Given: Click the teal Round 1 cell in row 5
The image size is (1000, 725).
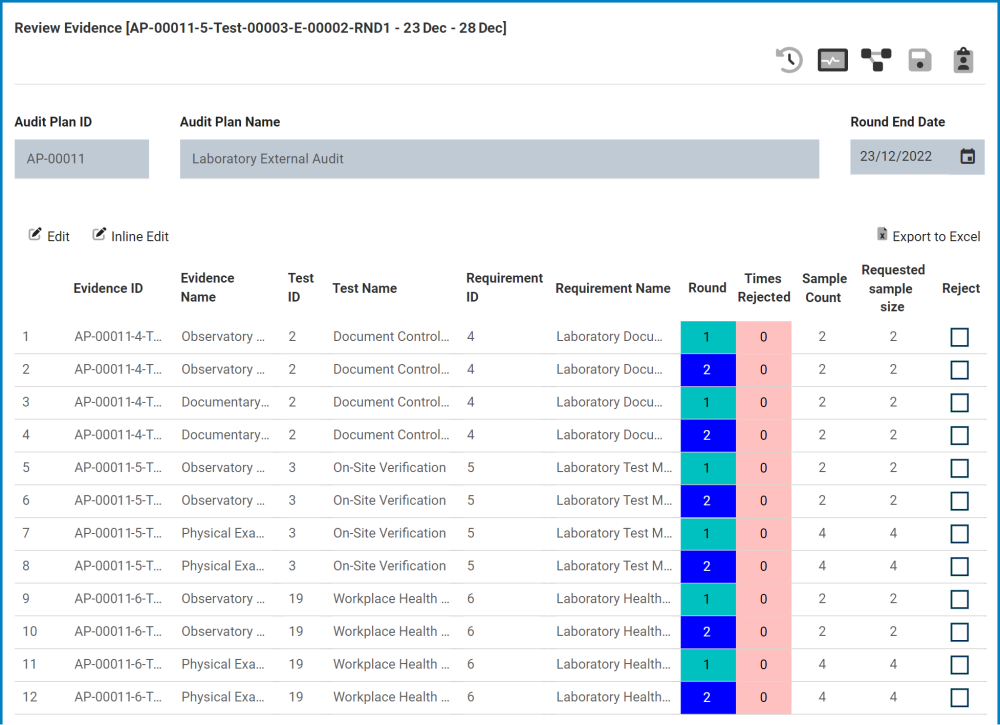Looking at the screenshot, I should tap(707, 468).
